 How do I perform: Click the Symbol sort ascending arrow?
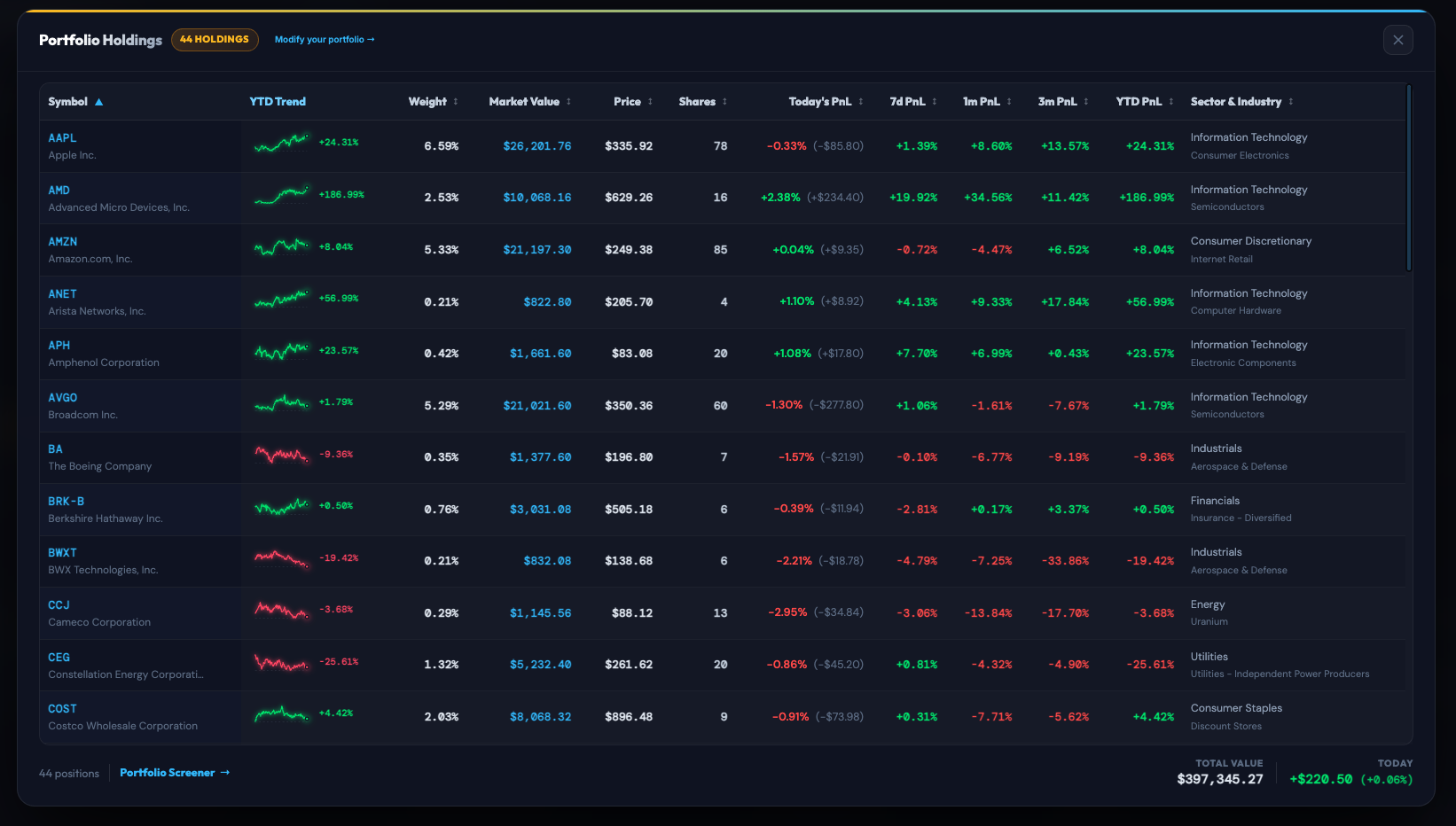[98, 102]
